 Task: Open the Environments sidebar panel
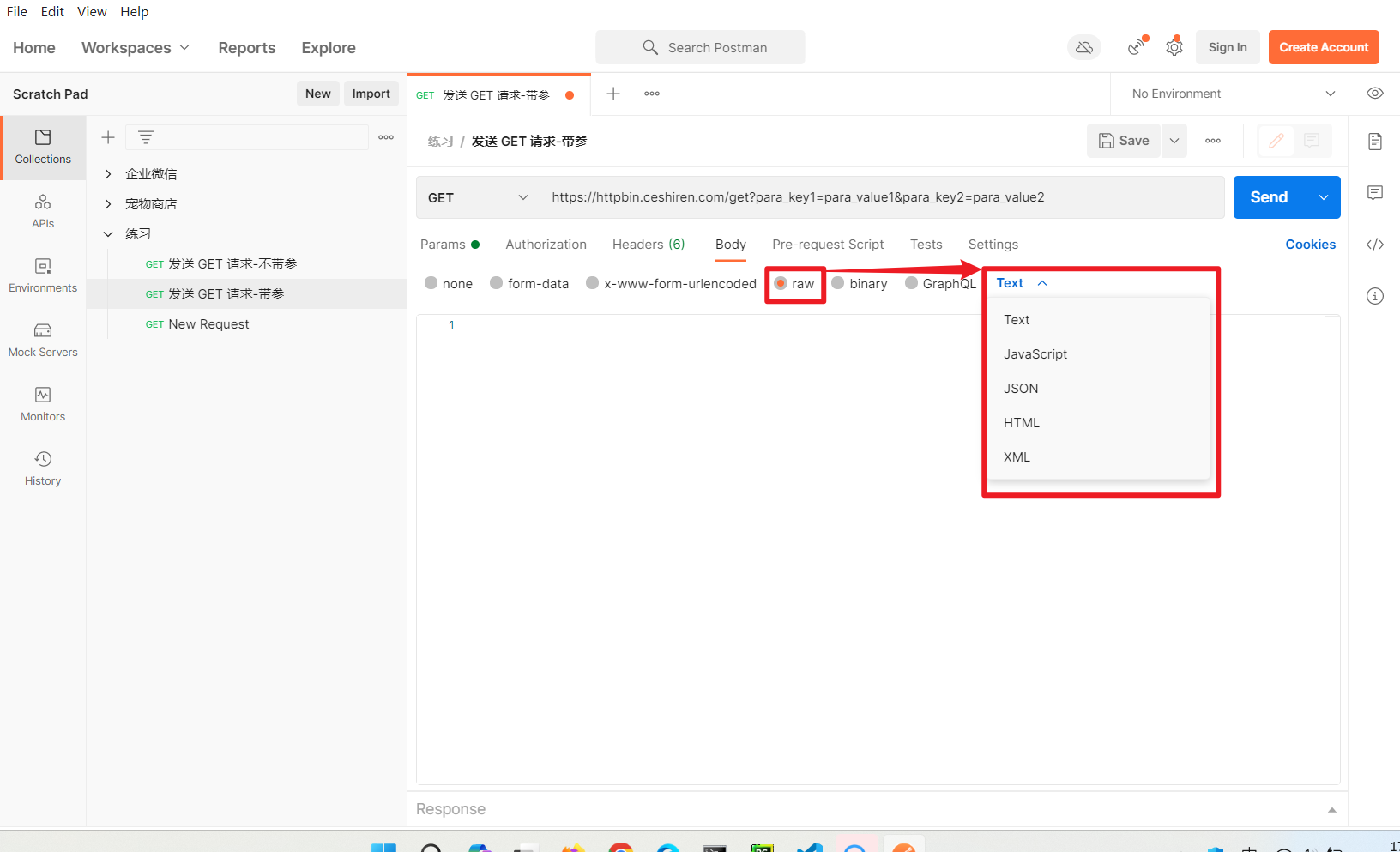(43, 276)
